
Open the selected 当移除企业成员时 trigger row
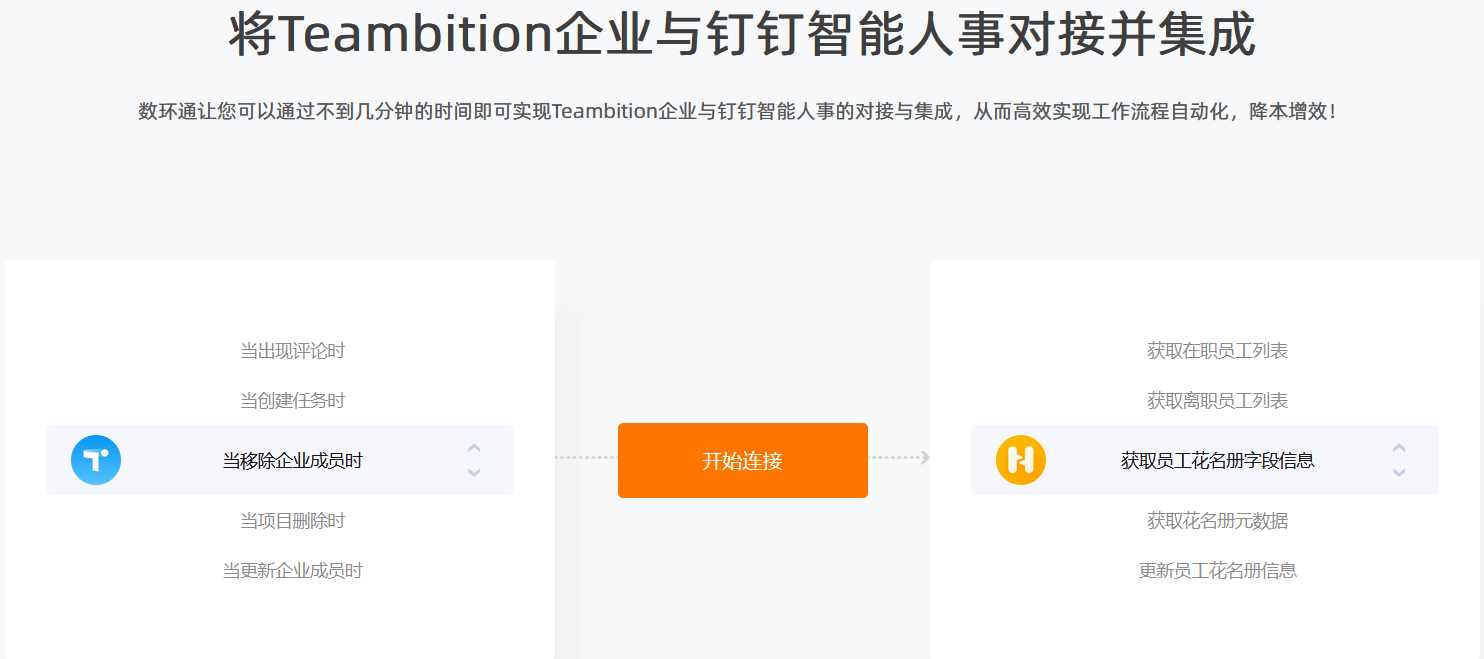[280, 460]
